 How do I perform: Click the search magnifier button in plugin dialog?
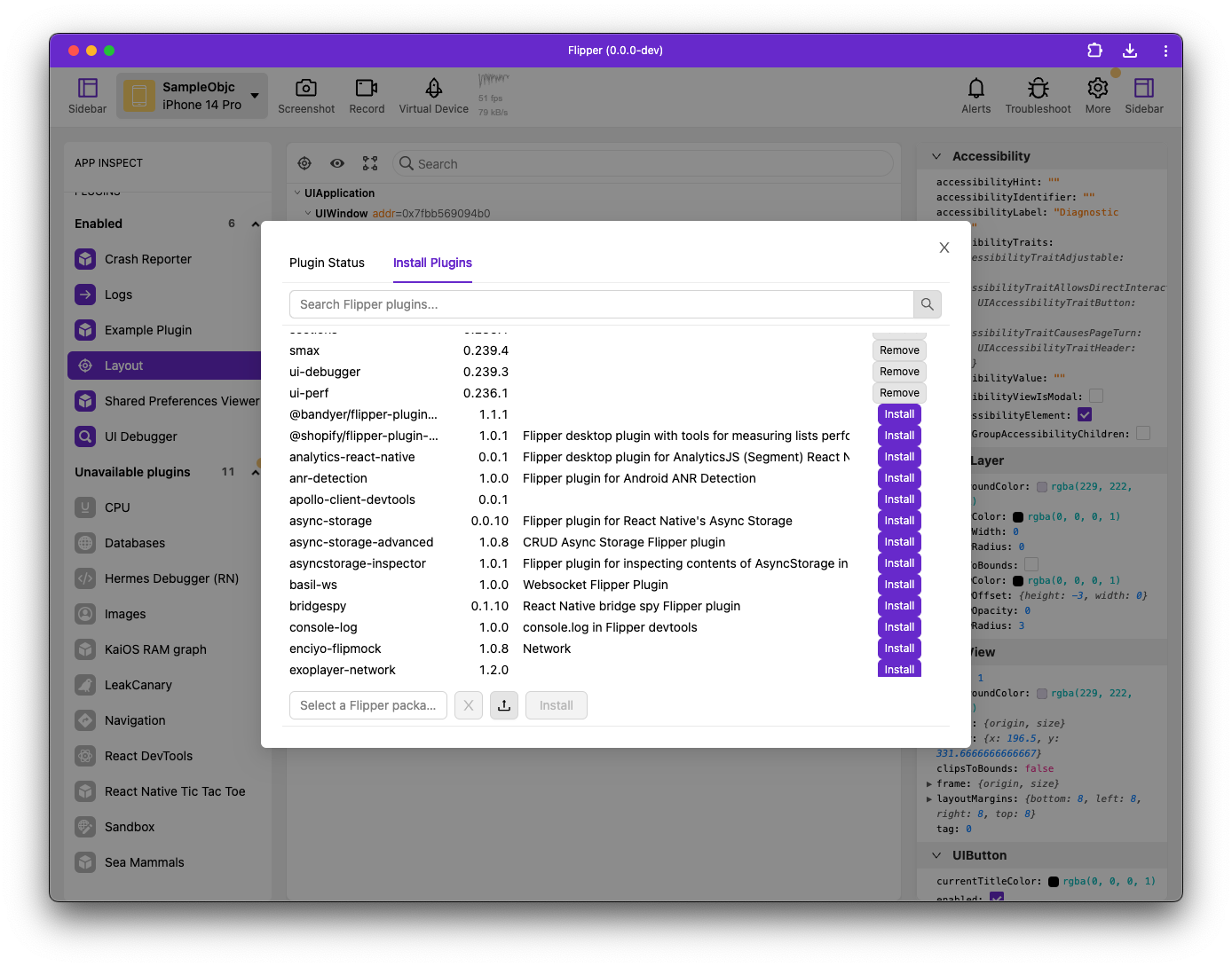928,304
